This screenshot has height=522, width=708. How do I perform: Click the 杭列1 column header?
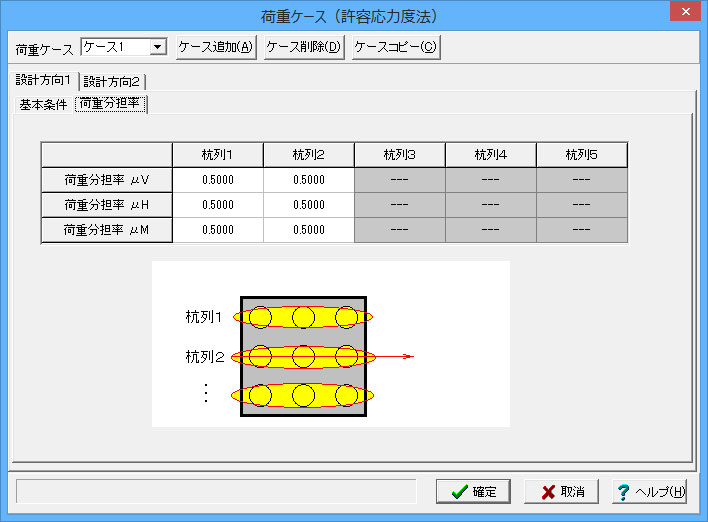[218, 155]
